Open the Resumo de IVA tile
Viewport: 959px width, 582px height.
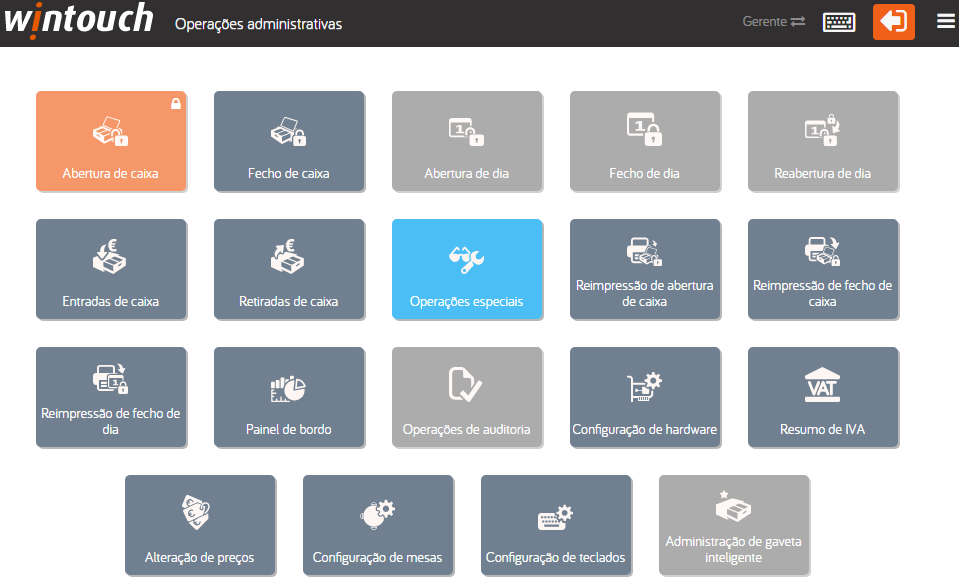click(x=823, y=397)
